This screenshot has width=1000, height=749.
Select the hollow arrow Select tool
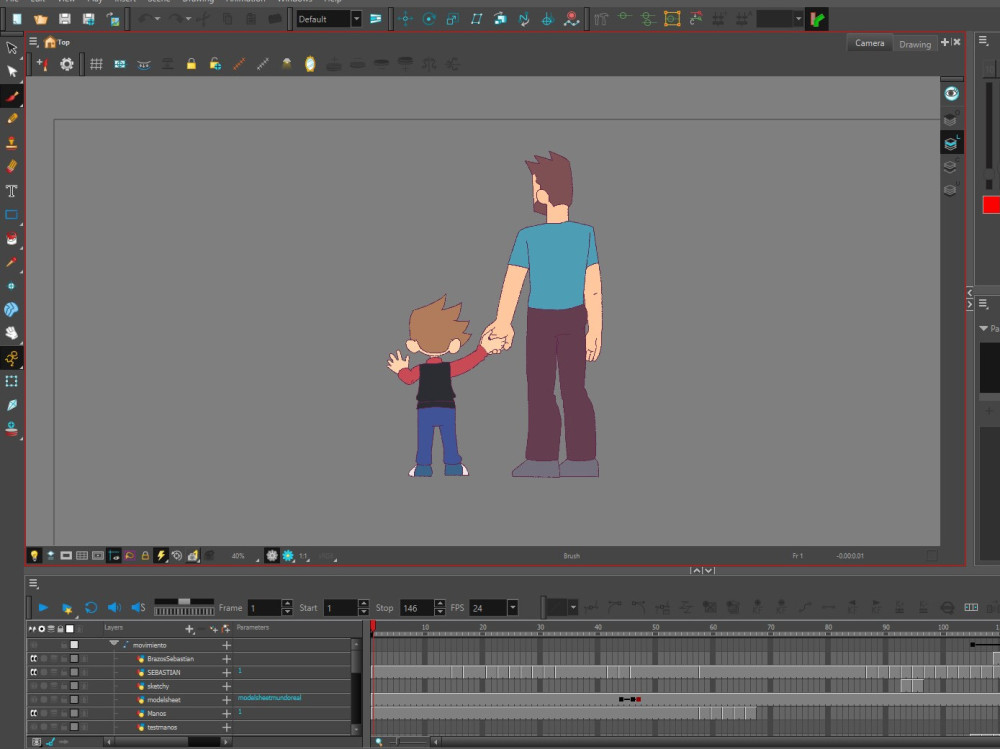11,48
